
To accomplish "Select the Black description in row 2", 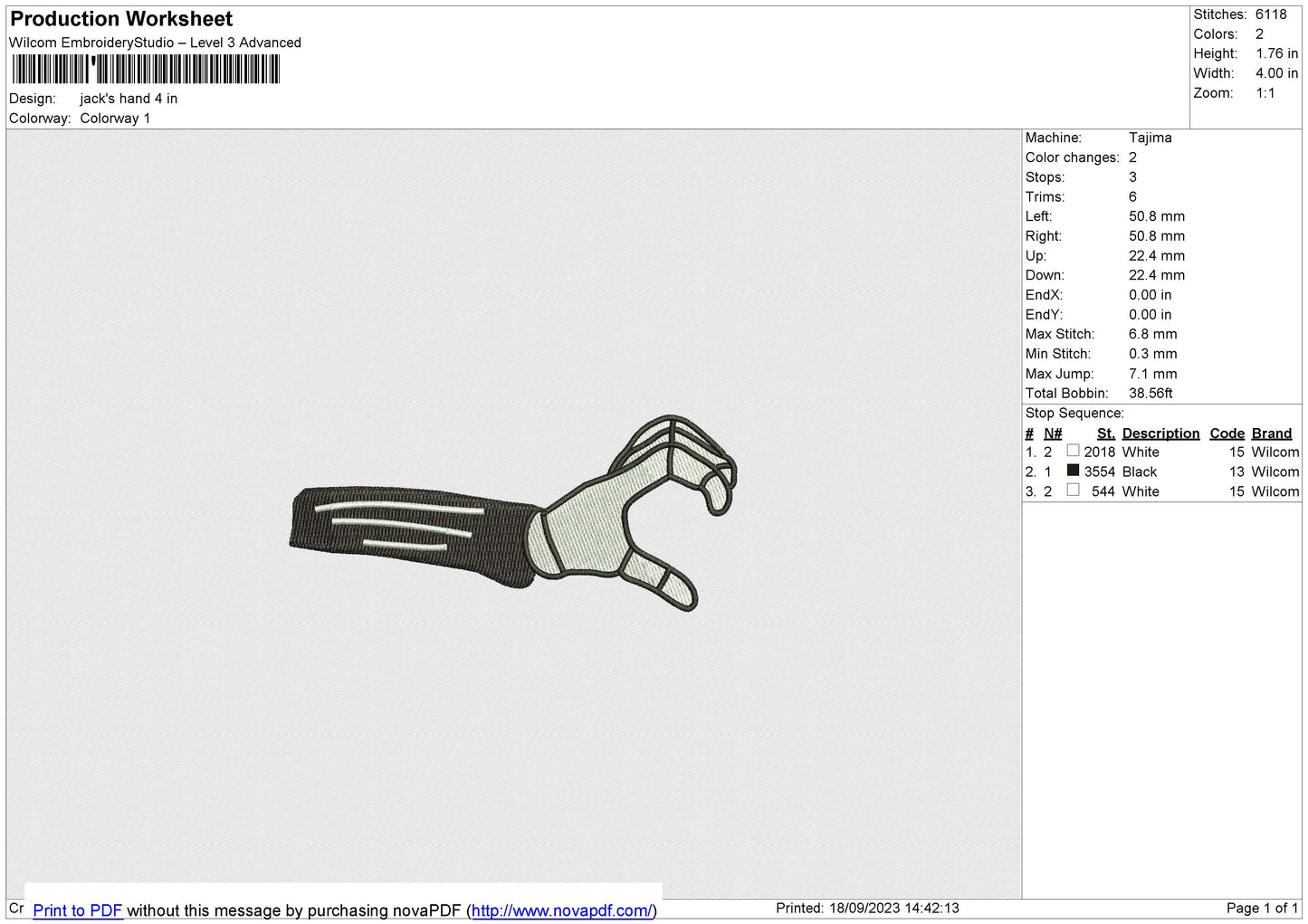I will [x=1140, y=472].
